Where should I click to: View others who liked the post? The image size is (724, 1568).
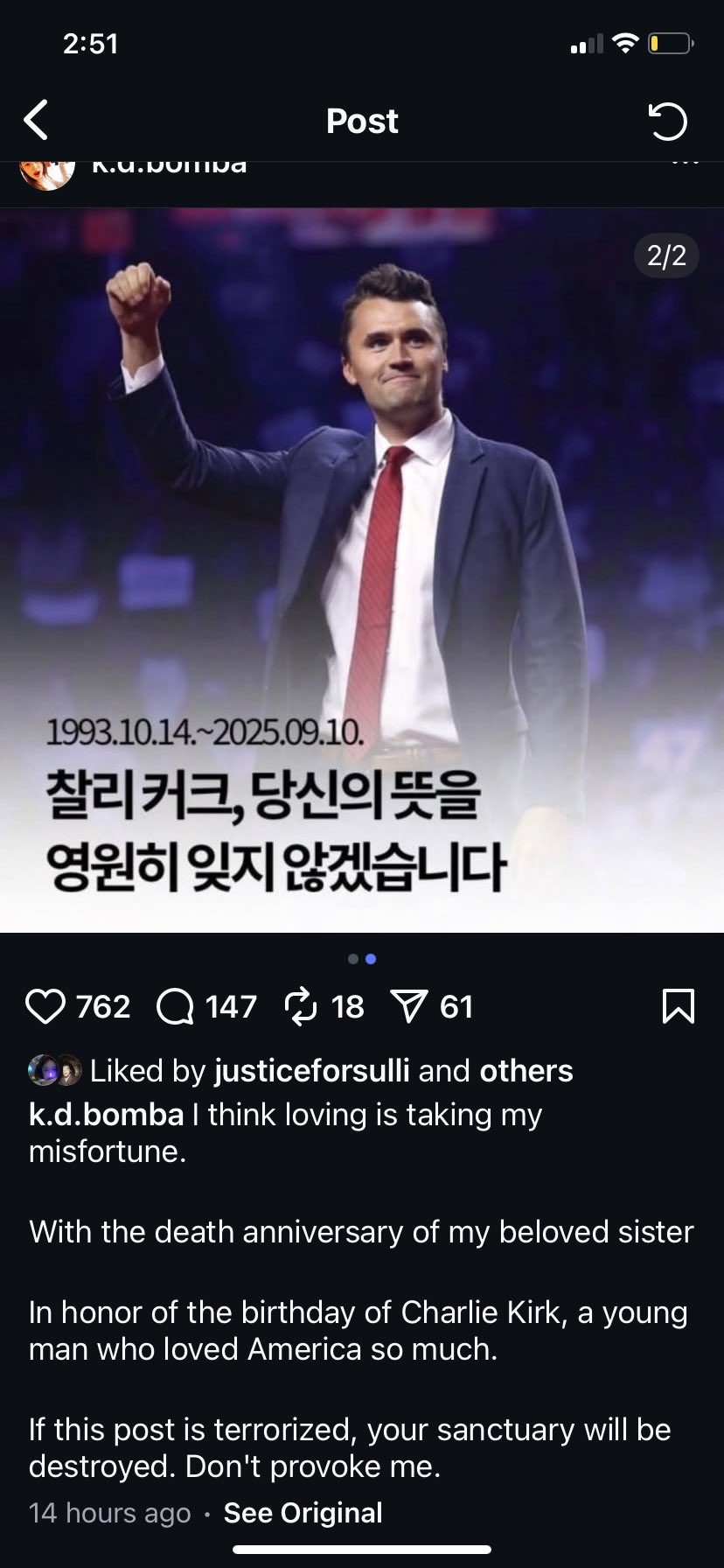[526, 1071]
